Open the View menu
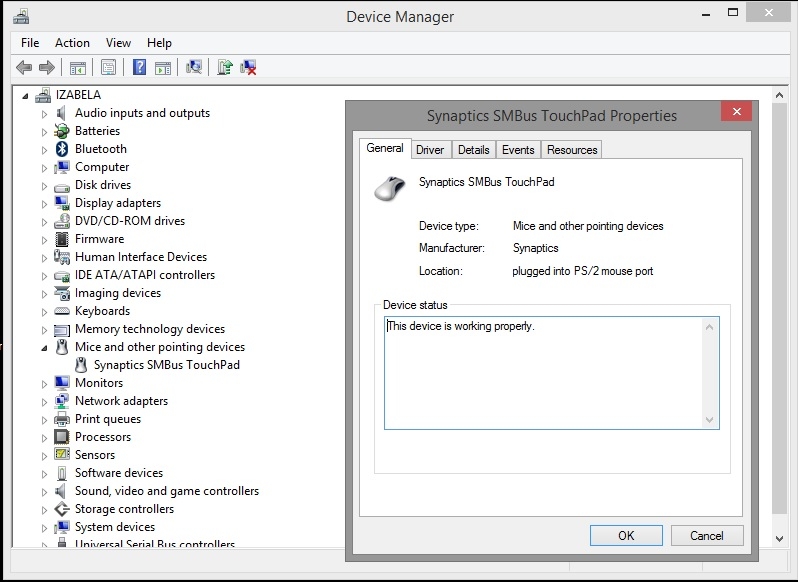The height and width of the screenshot is (582, 798). 118,43
